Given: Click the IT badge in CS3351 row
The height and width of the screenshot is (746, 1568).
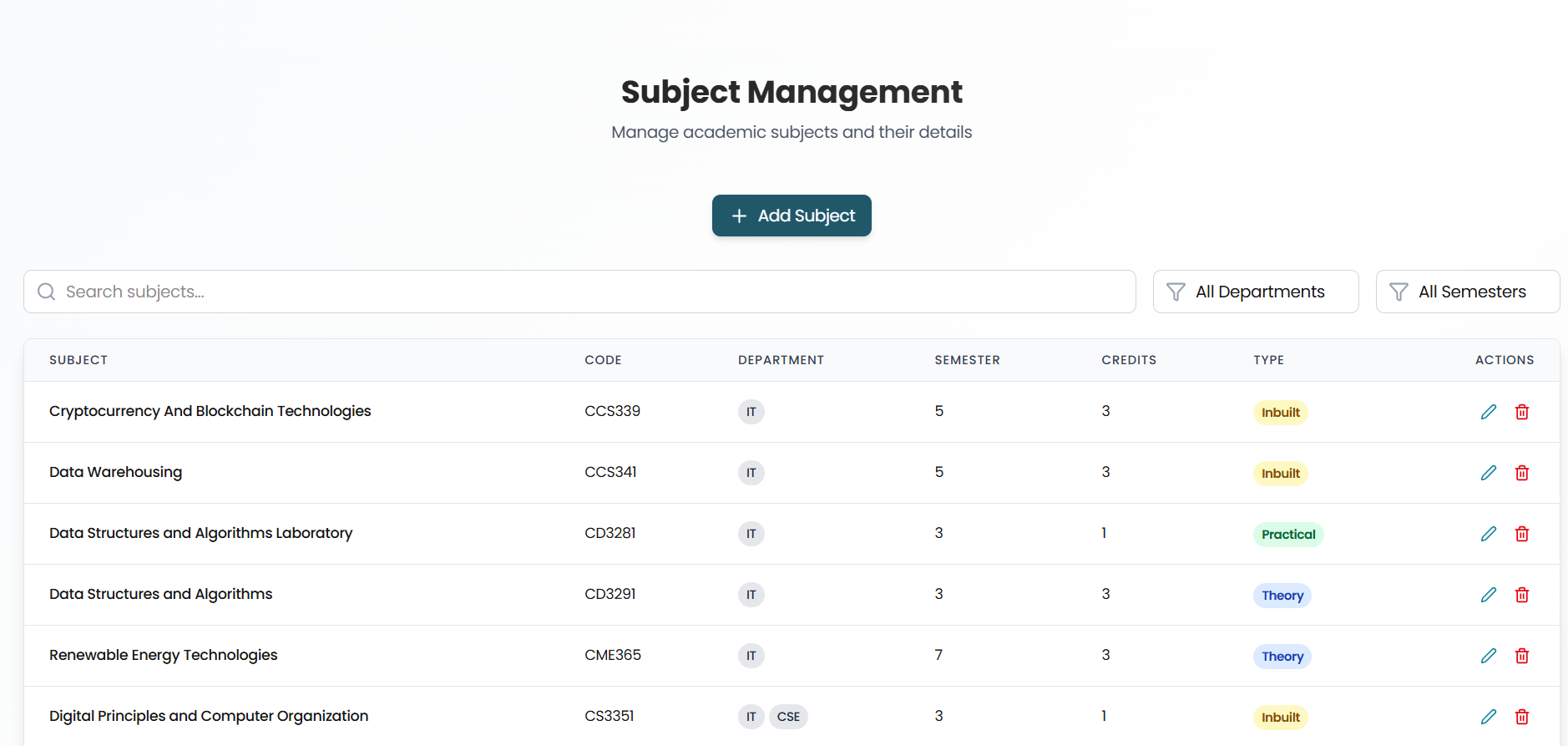Looking at the screenshot, I should [x=751, y=717].
